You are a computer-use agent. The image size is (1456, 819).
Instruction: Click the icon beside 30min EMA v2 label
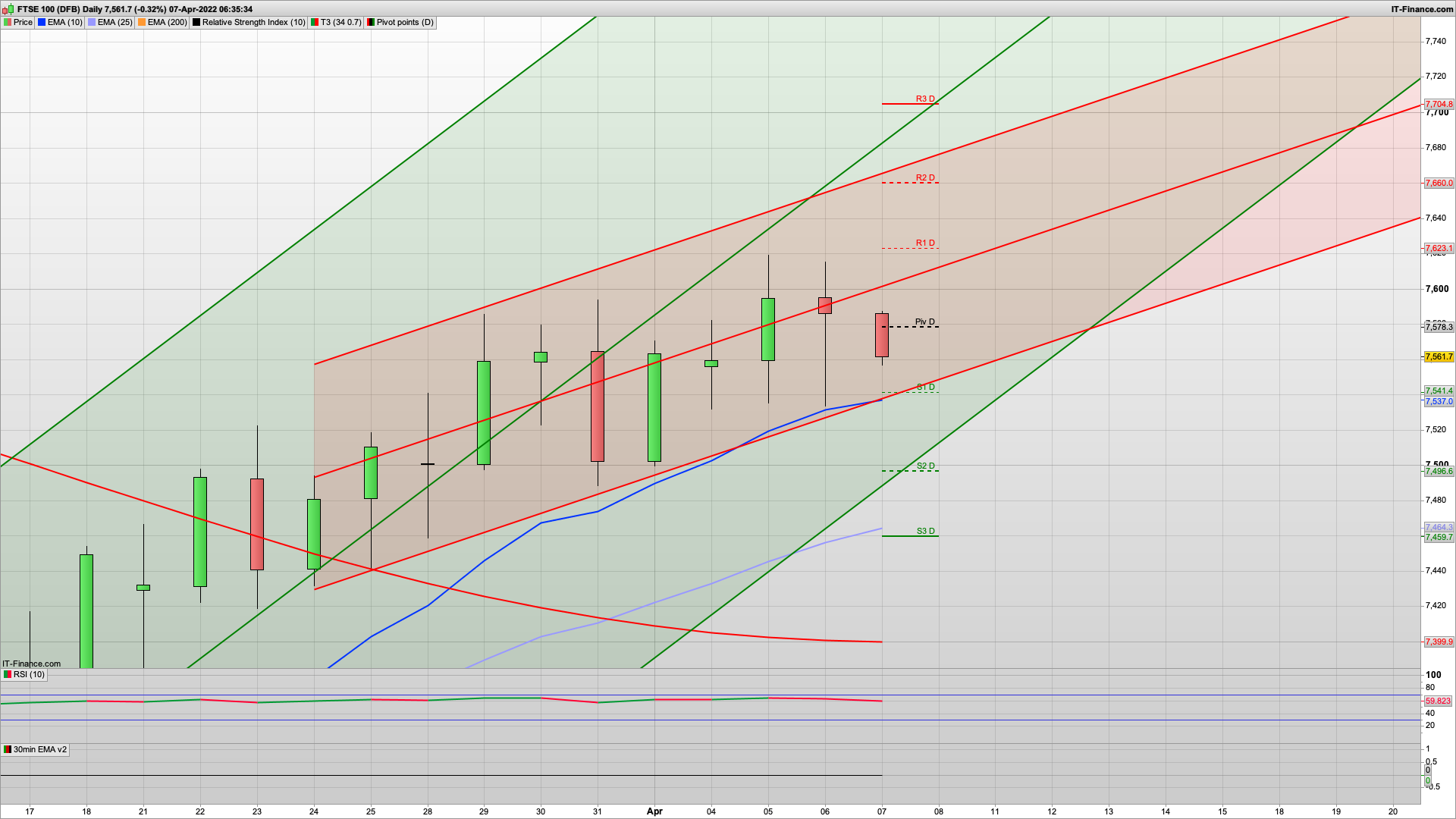[x=8, y=750]
